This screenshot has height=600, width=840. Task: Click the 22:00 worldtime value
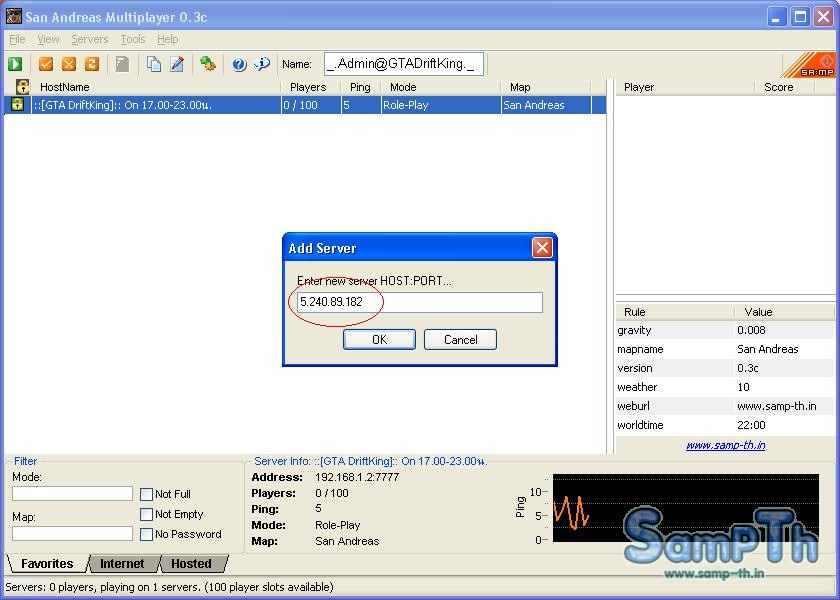751,425
